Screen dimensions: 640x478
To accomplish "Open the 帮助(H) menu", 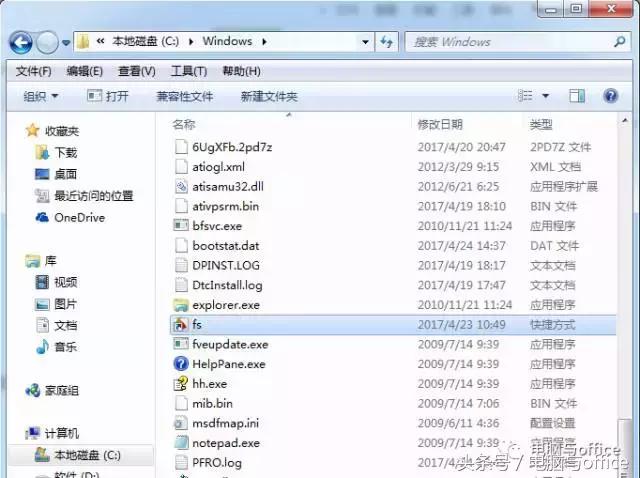I will tap(241, 71).
